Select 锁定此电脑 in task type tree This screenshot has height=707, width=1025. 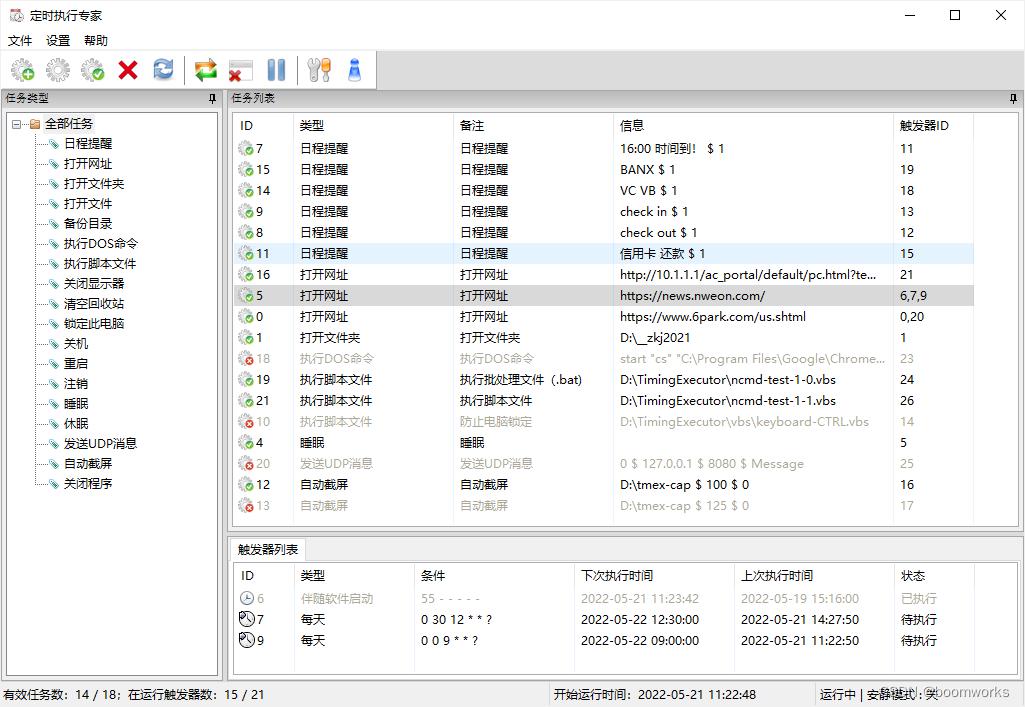pos(93,324)
